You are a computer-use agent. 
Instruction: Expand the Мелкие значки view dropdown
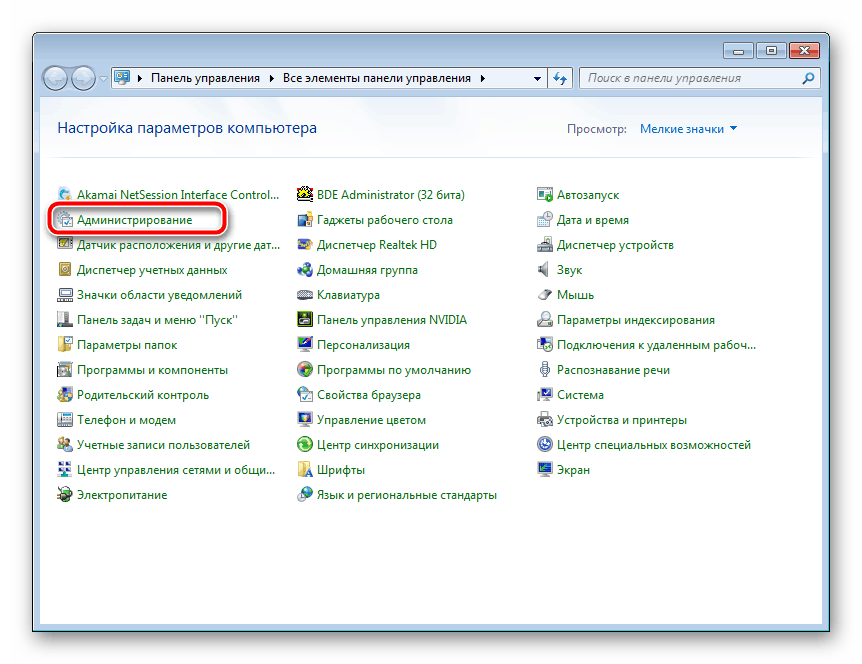point(688,129)
